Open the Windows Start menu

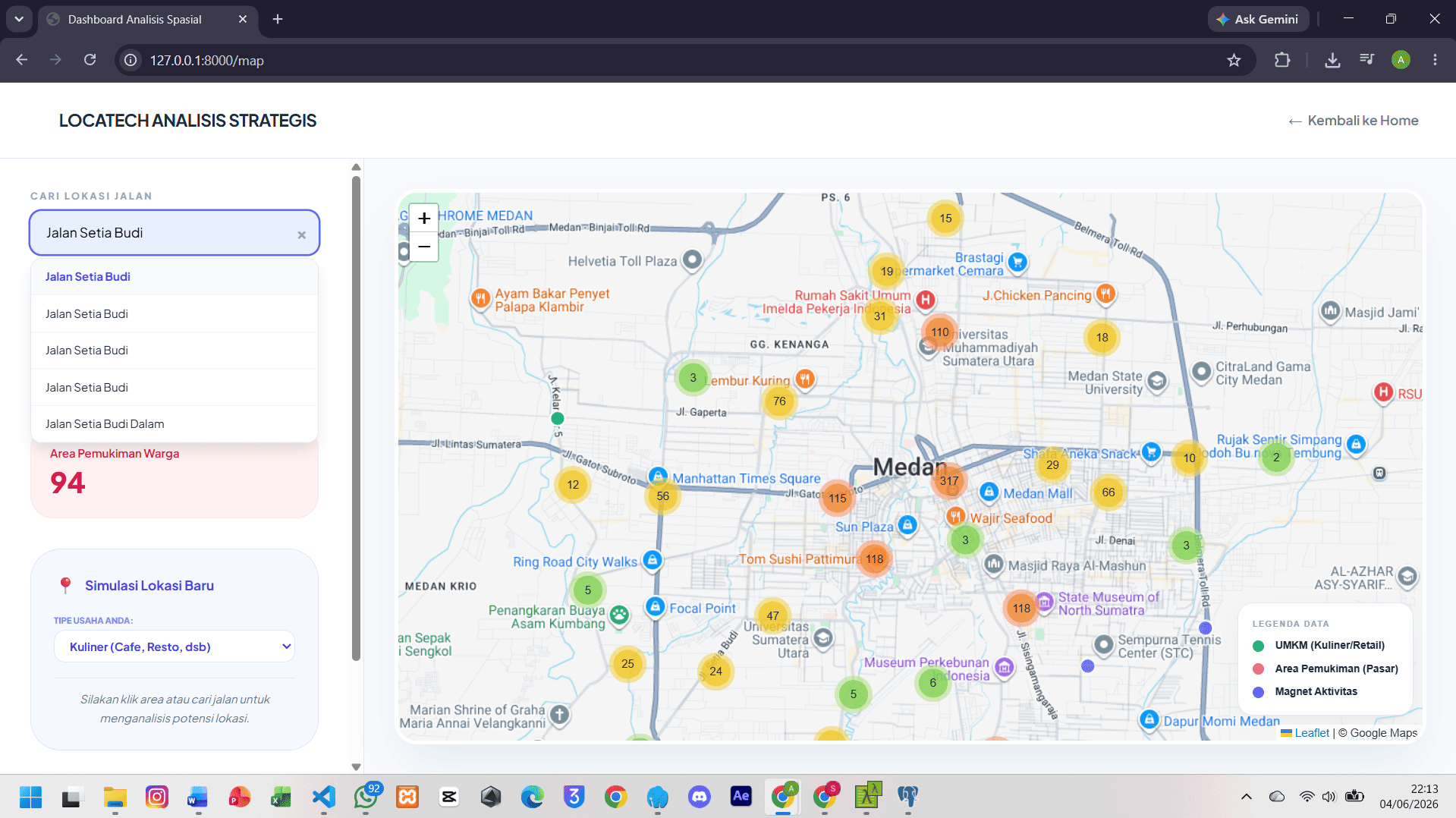(x=30, y=797)
